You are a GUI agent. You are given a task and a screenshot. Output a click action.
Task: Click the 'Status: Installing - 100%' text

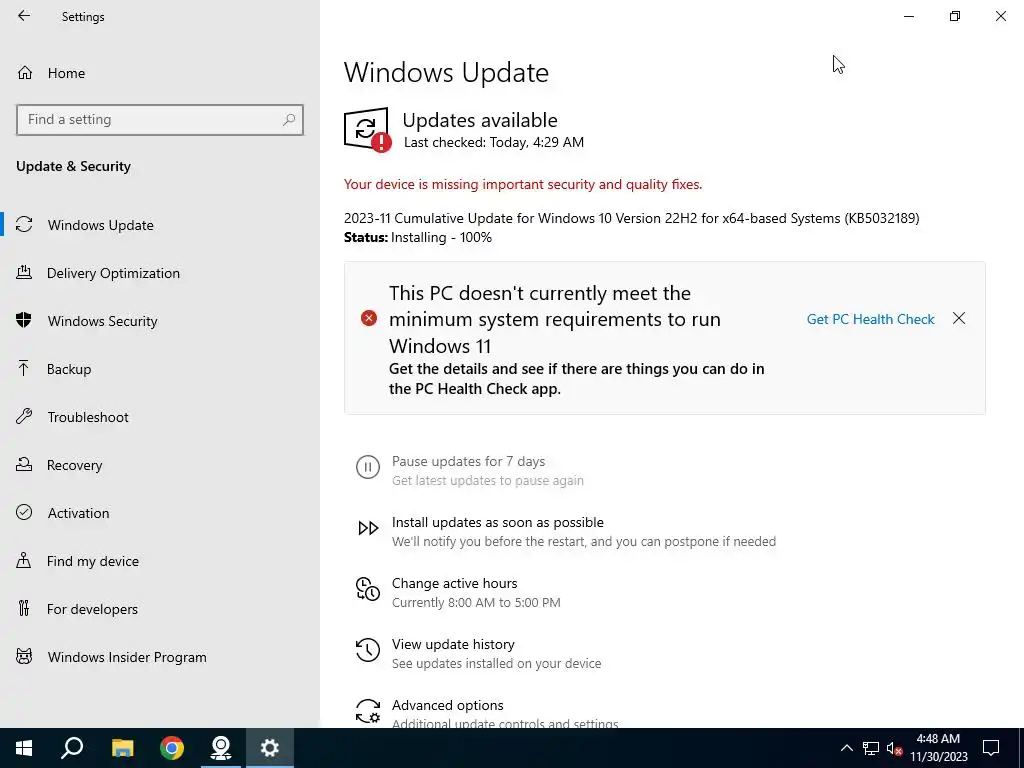point(418,237)
